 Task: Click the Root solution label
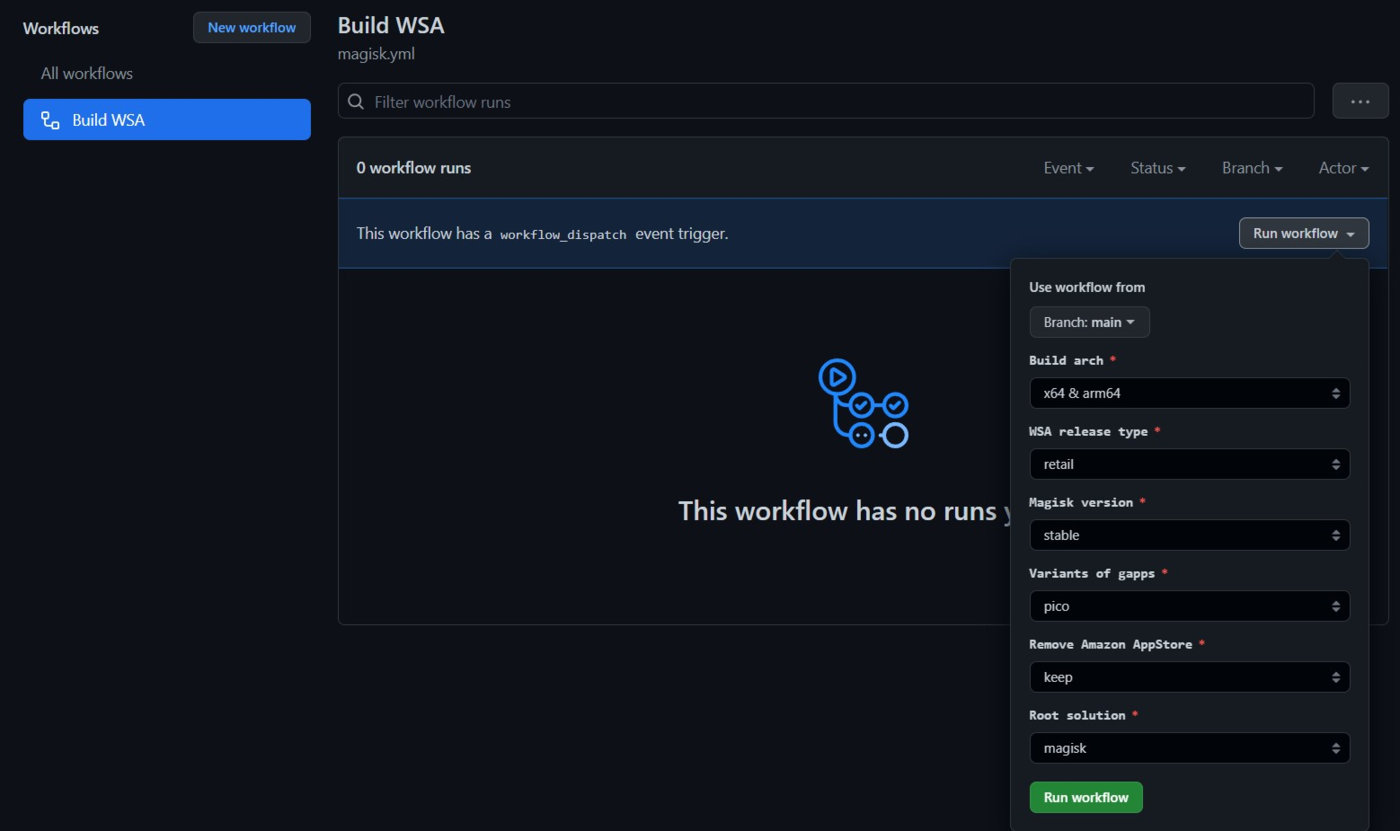click(x=1077, y=715)
